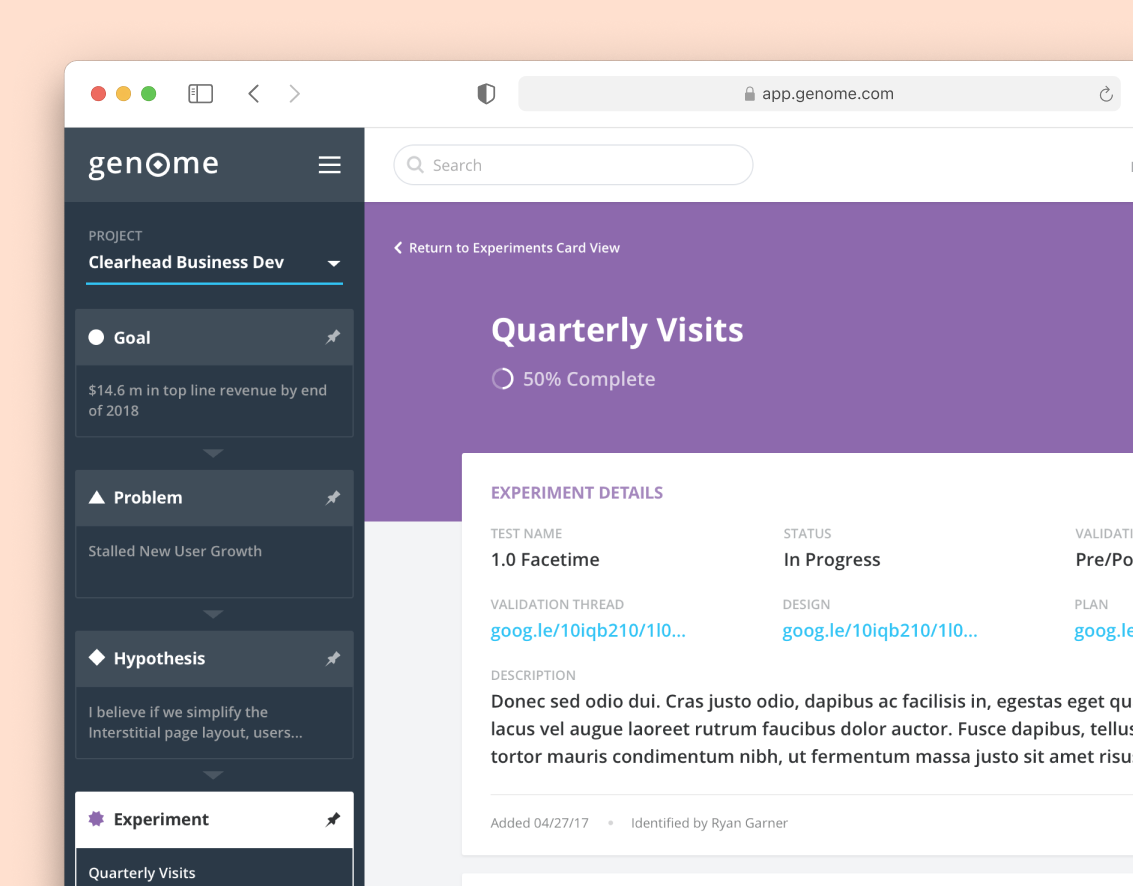Select the Goal card header
This screenshot has height=886, width=1133.
coord(214,337)
